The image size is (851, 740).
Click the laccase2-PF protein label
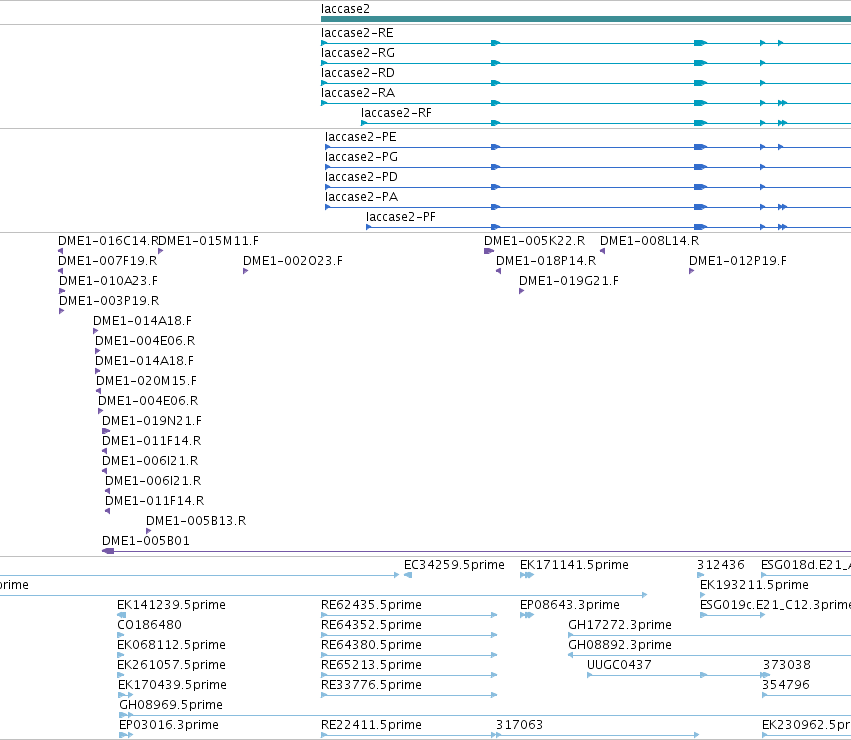[401, 217]
